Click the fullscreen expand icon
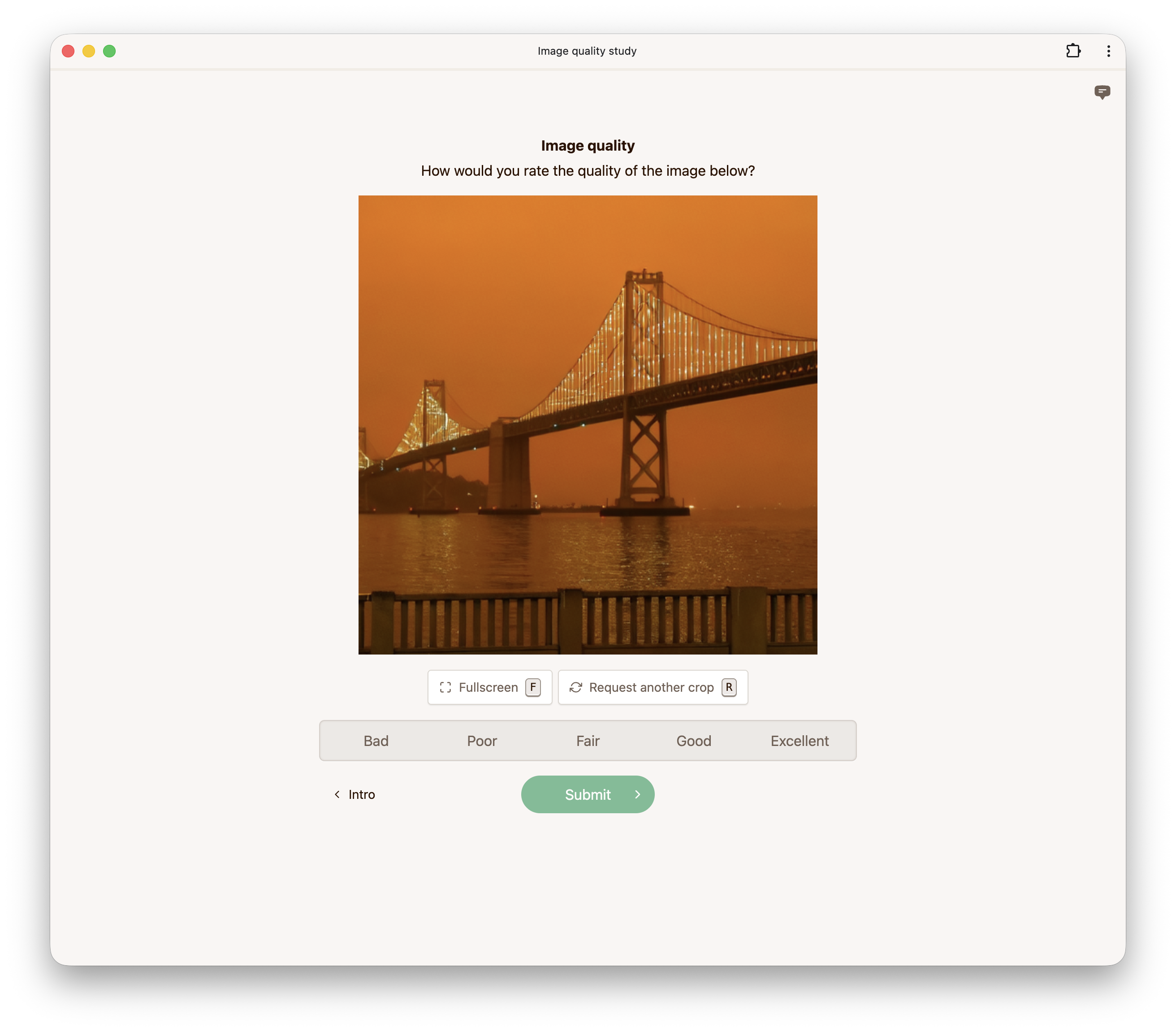Viewport: 1176px width, 1032px height. 445,687
